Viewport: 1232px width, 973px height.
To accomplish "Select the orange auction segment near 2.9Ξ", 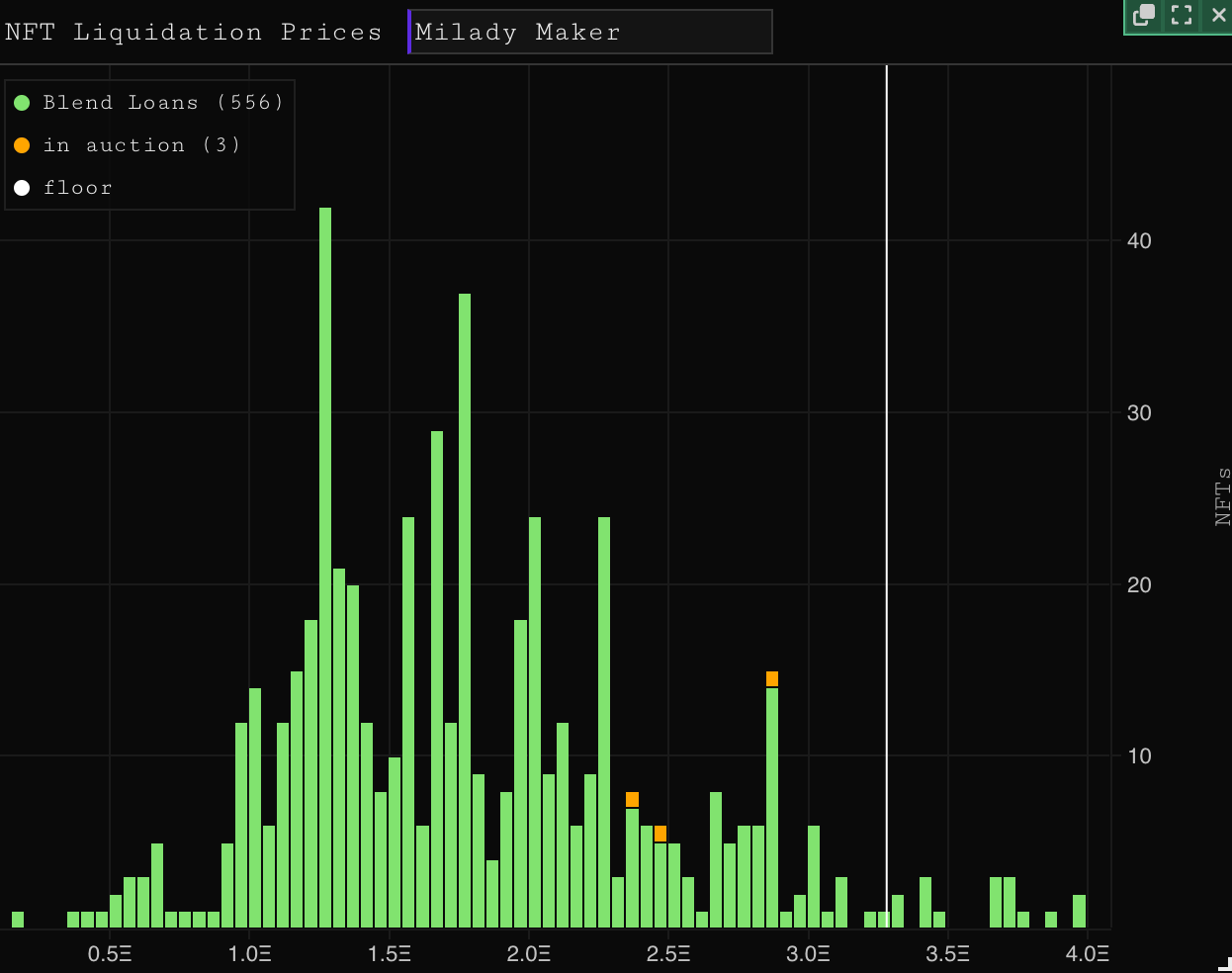I will pos(772,678).
